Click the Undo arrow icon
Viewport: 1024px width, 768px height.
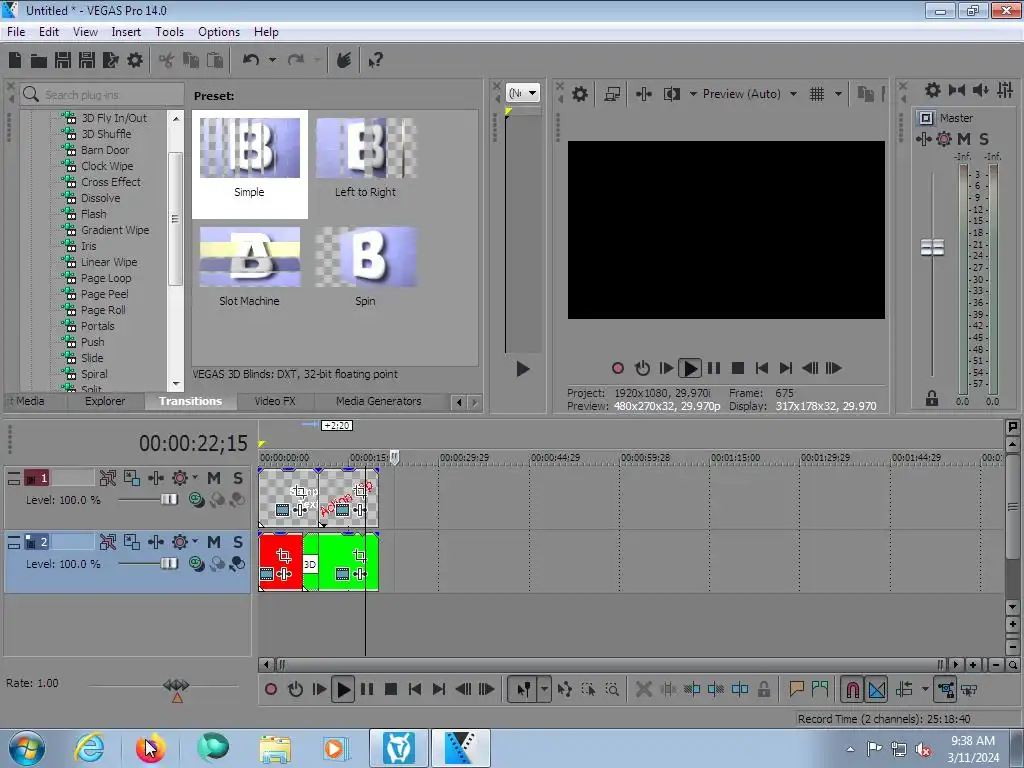click(x=251, y=60)
